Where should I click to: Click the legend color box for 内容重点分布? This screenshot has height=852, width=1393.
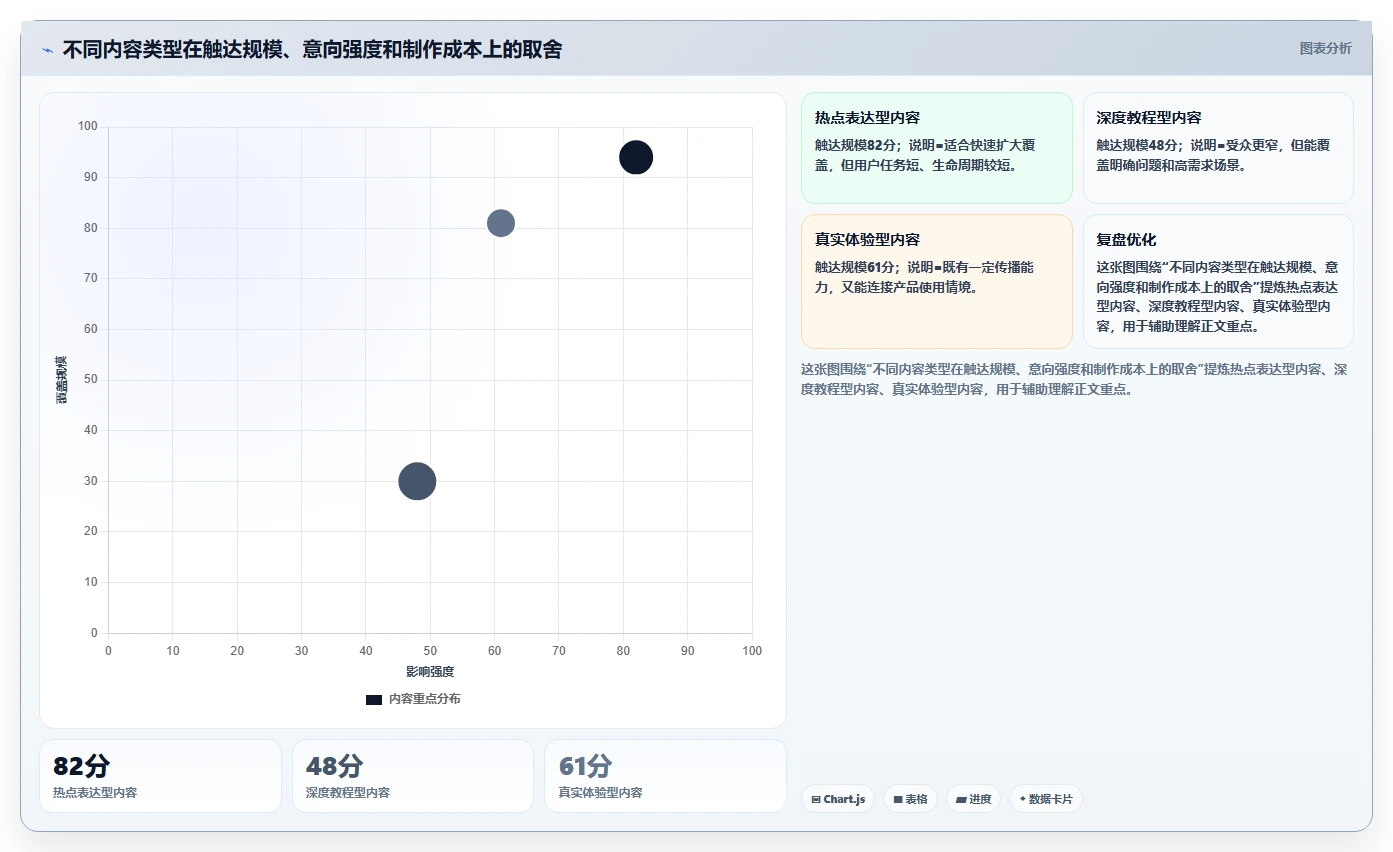(x=374, y=700)
